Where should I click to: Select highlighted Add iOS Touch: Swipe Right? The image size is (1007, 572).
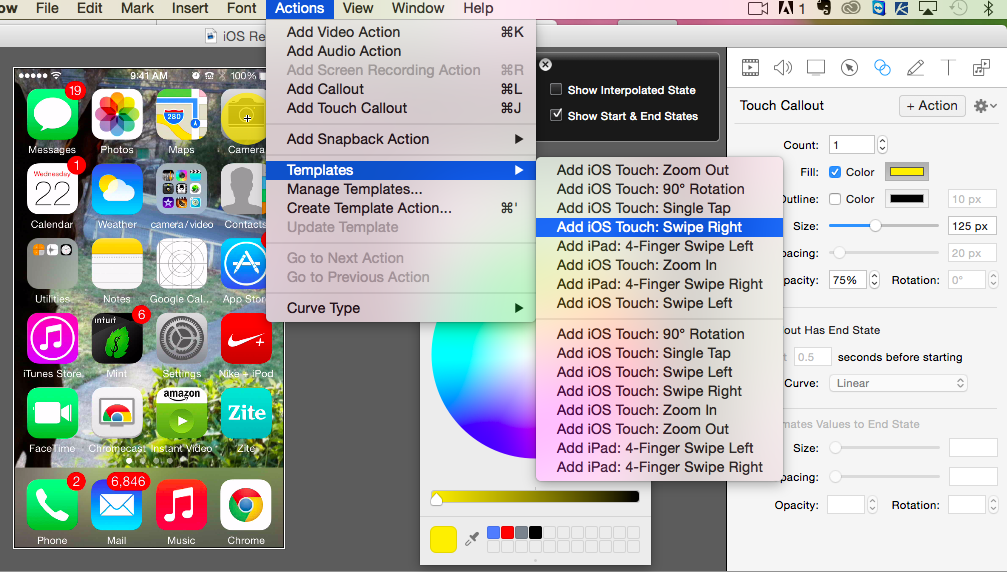[x=660, y=227]
